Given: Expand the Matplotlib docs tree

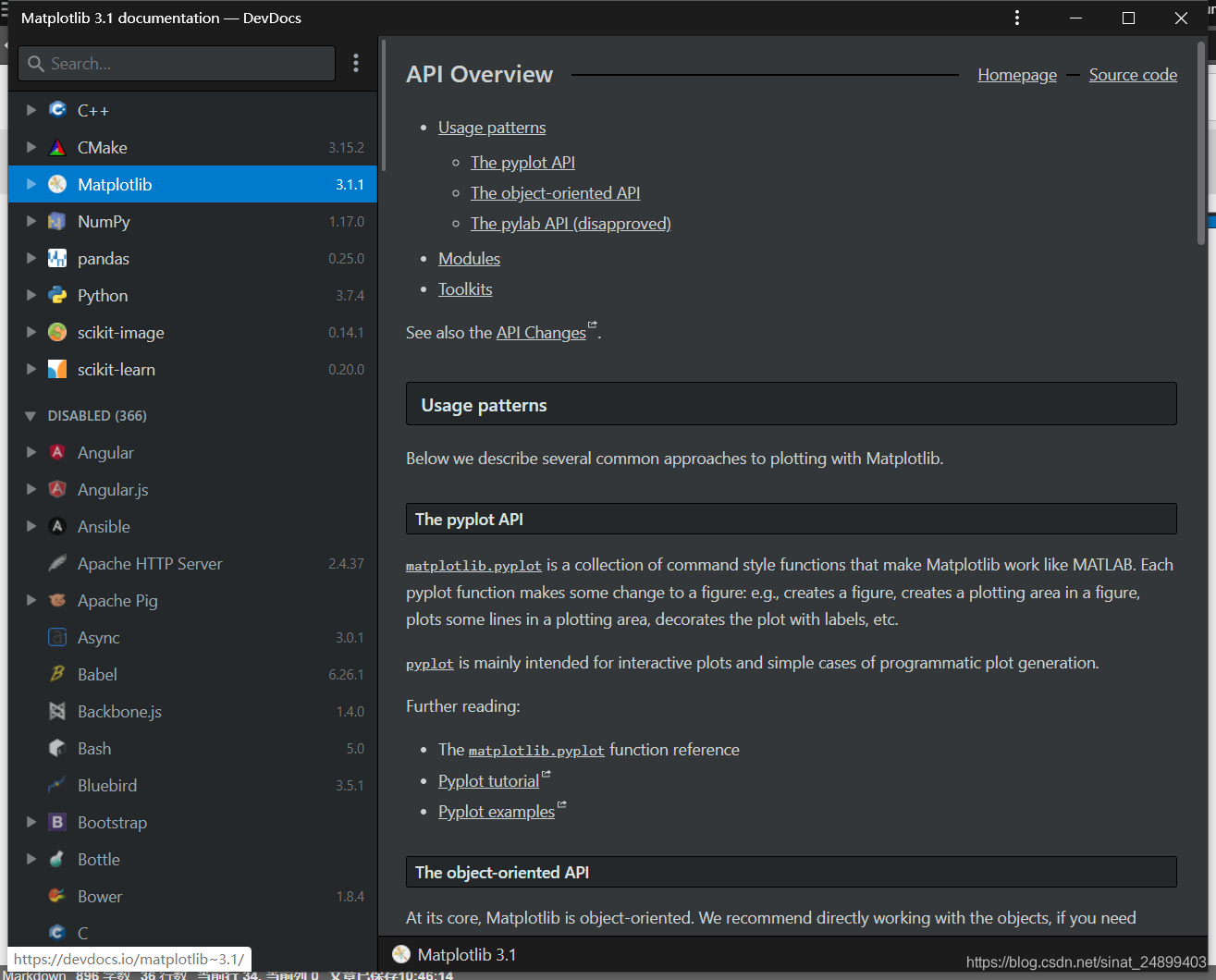Looking at the screenshot, I should [31, 184].
